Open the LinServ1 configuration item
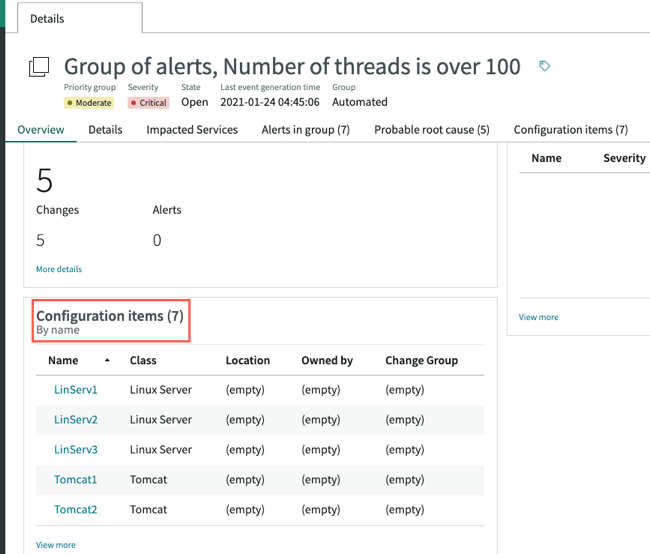650x554 pixels. pos(75,390)
